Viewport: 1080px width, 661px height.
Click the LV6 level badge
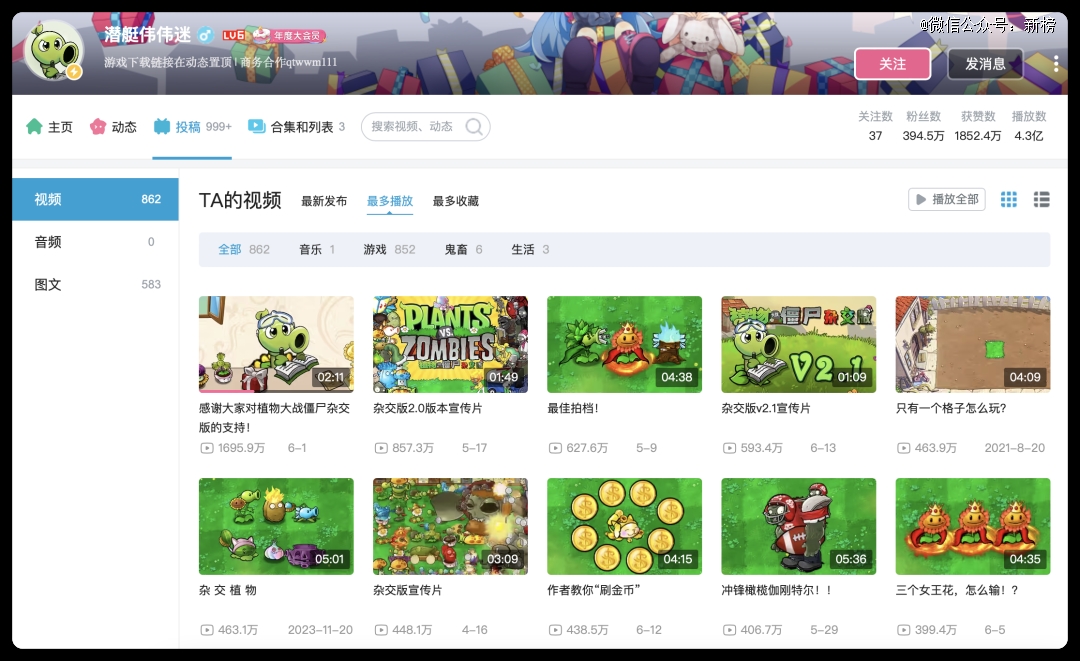coord(233,35)
